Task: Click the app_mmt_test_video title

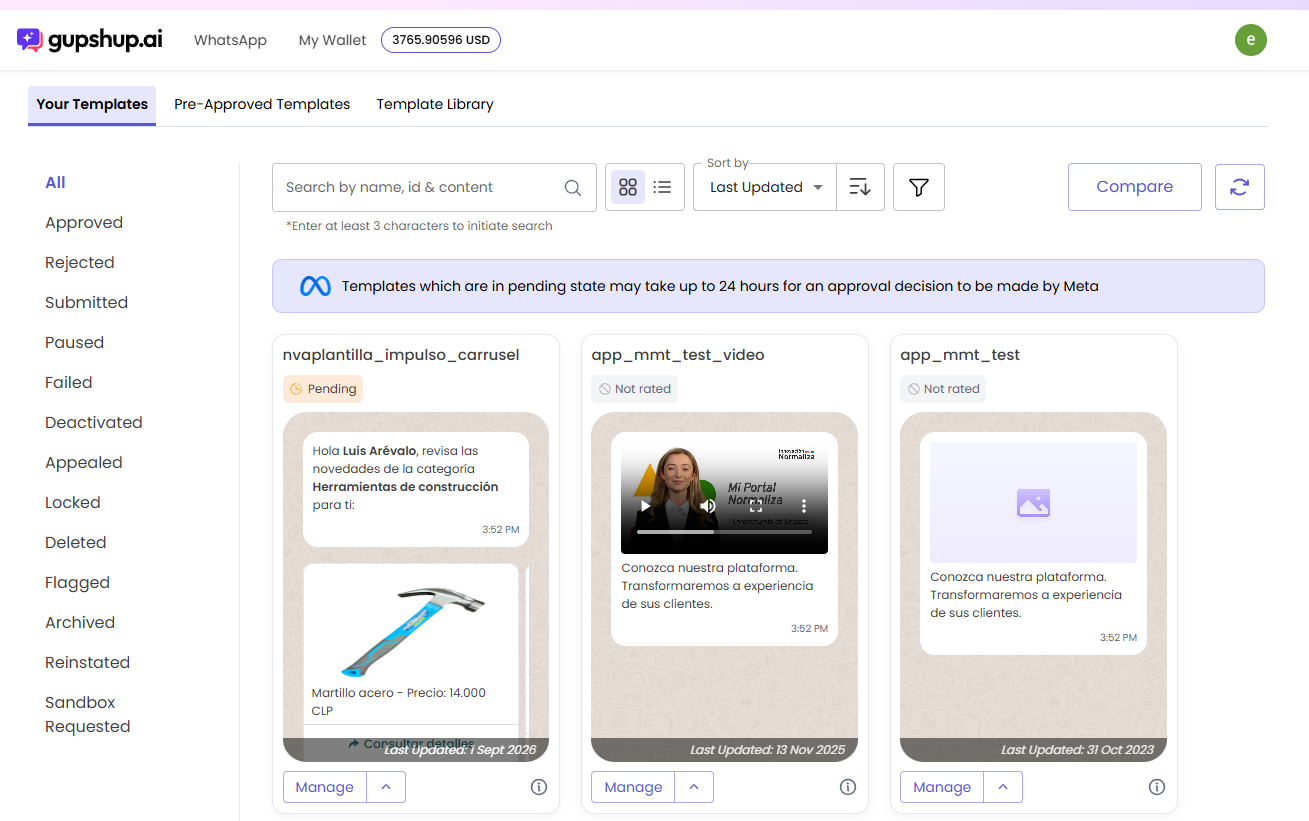Action: pos(678,355)
